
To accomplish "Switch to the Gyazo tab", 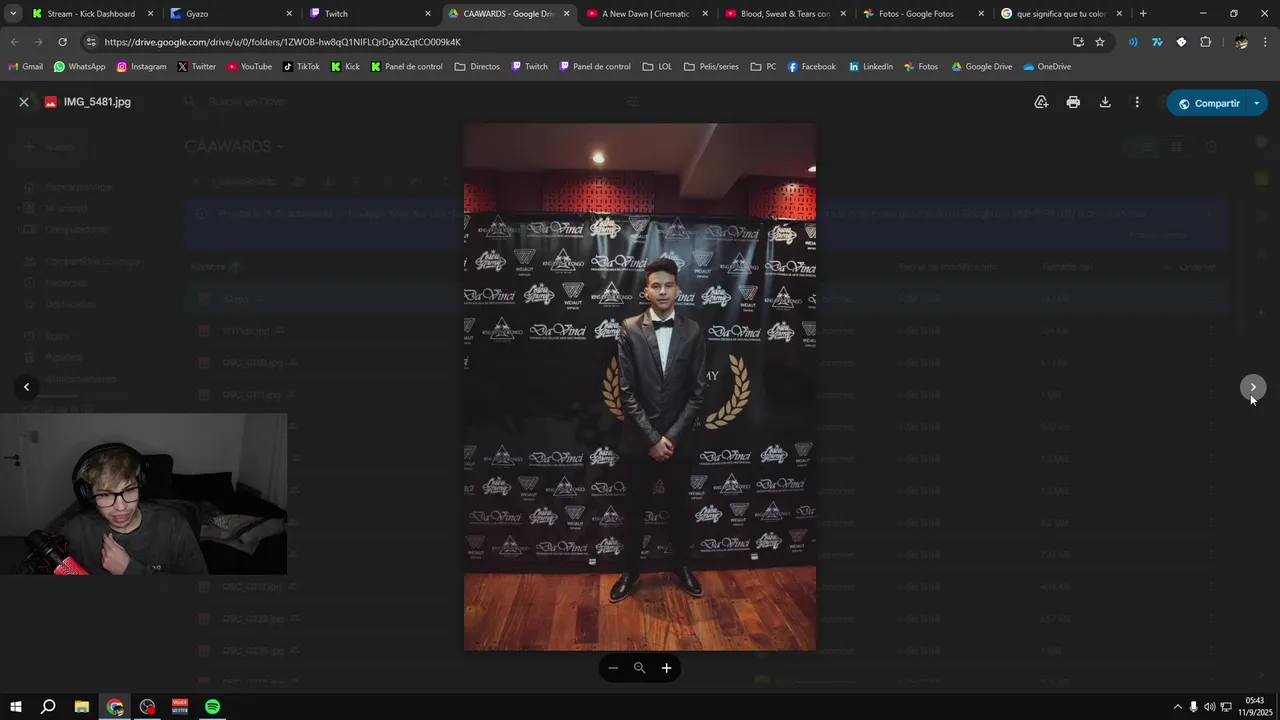I will [230, 14].
